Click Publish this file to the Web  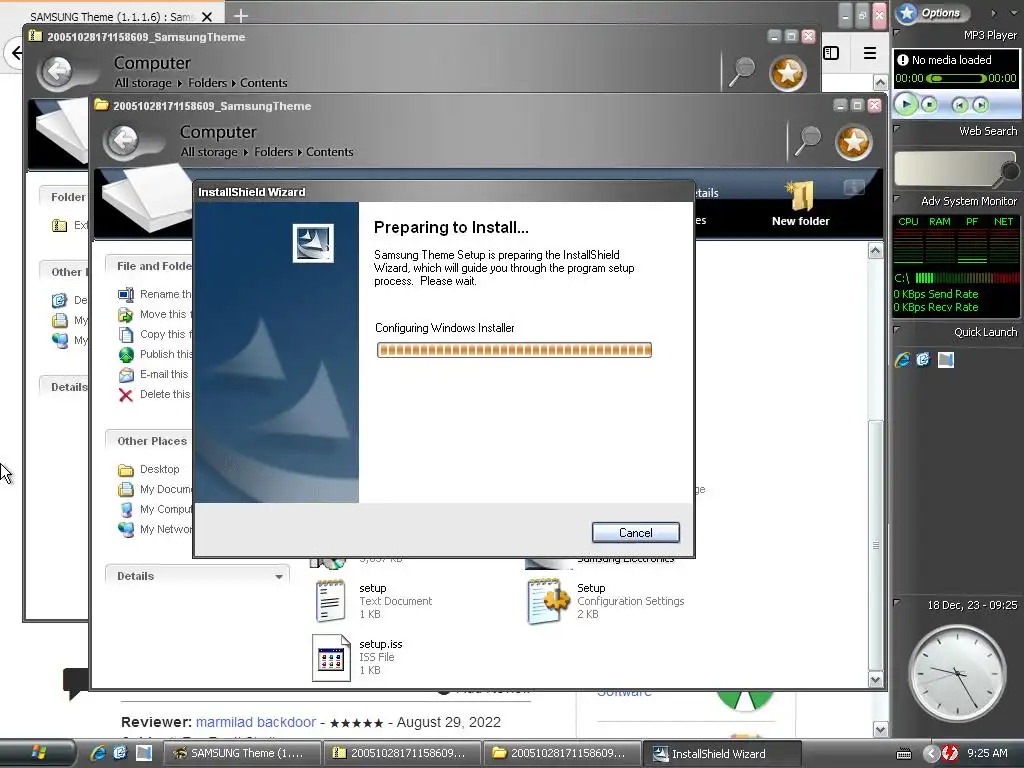[x=155, y=354]
